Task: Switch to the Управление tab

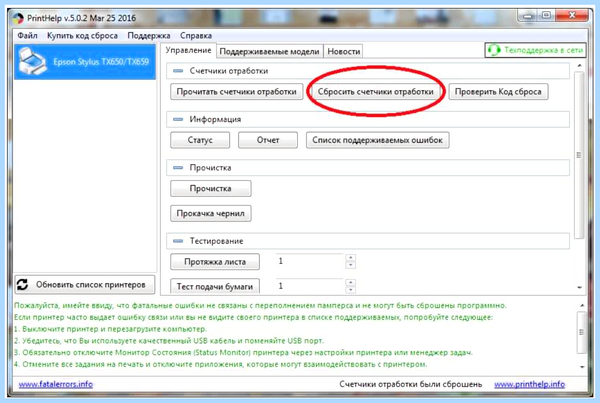Action: tap(188, 51)
